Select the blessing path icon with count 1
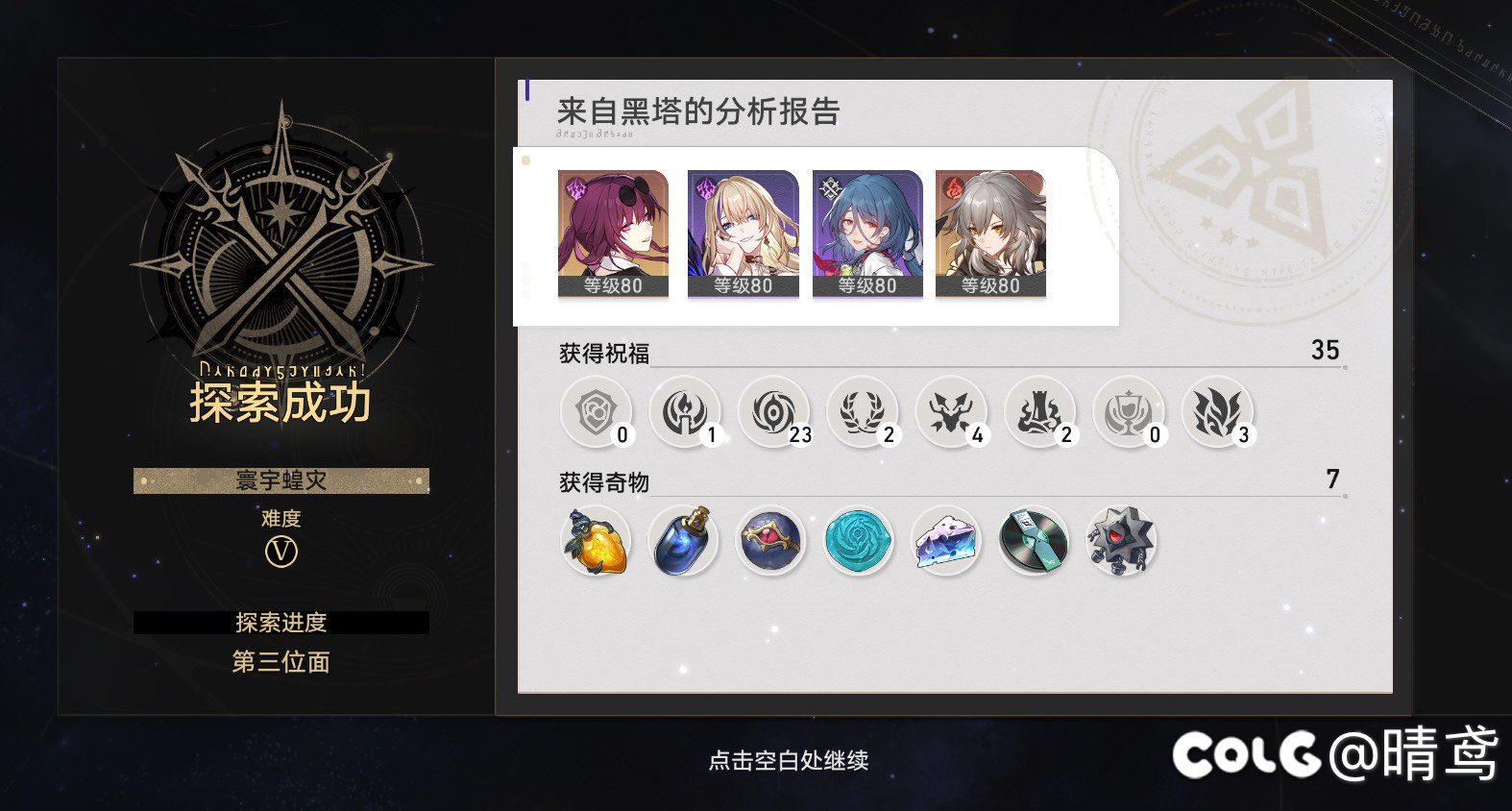The height and width of the screenshot is (811, 1512). coord(685,411)
